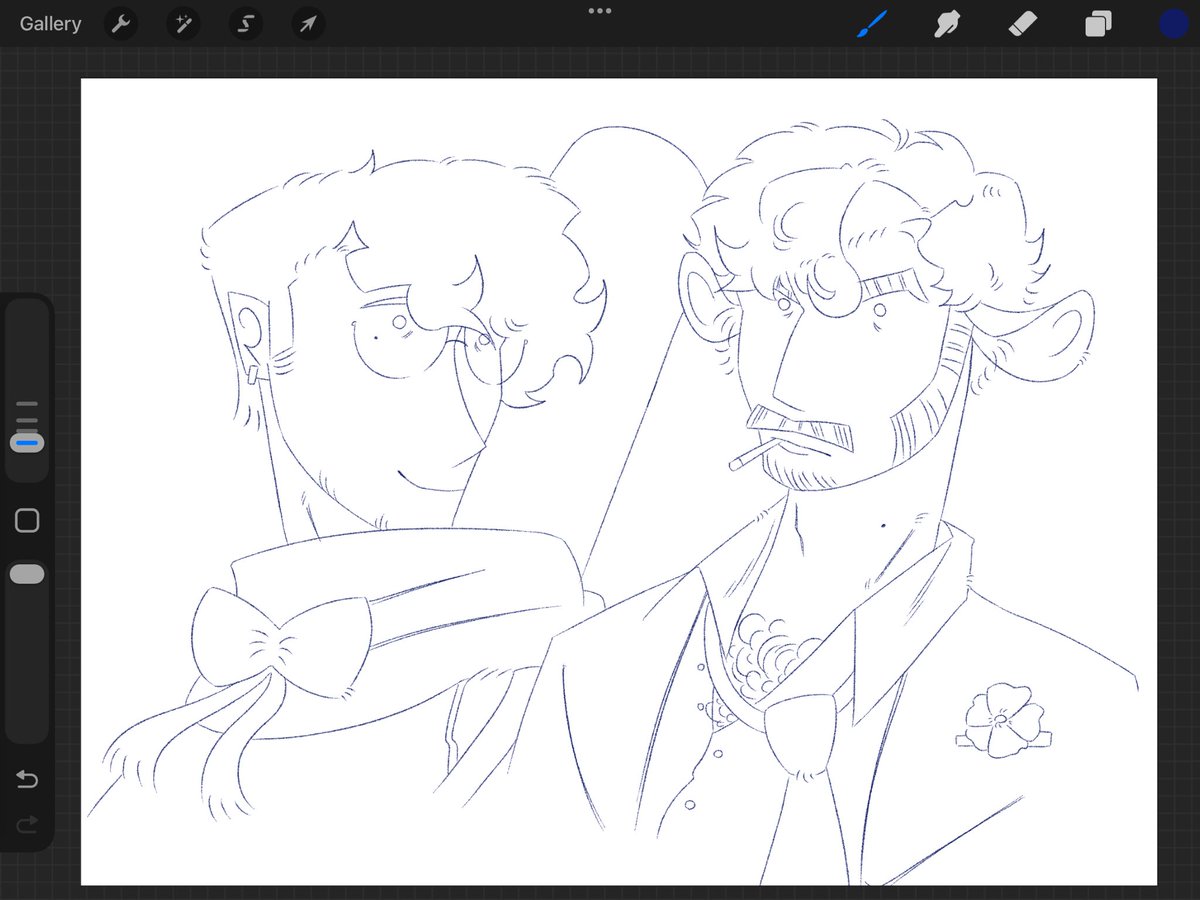The image size is (1200, 900).
Task: Activate the Transform arrow tool
Action: tap(308, 24)
